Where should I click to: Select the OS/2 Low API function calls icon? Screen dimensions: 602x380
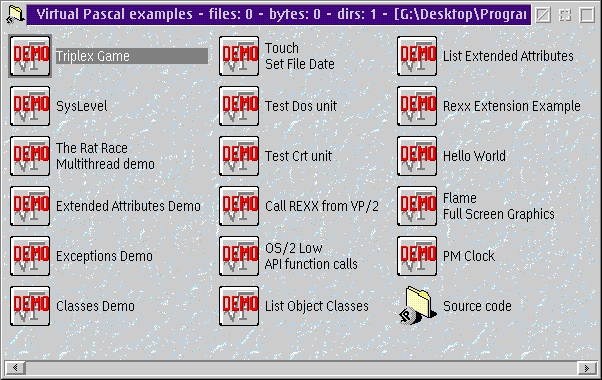(239, 256)
